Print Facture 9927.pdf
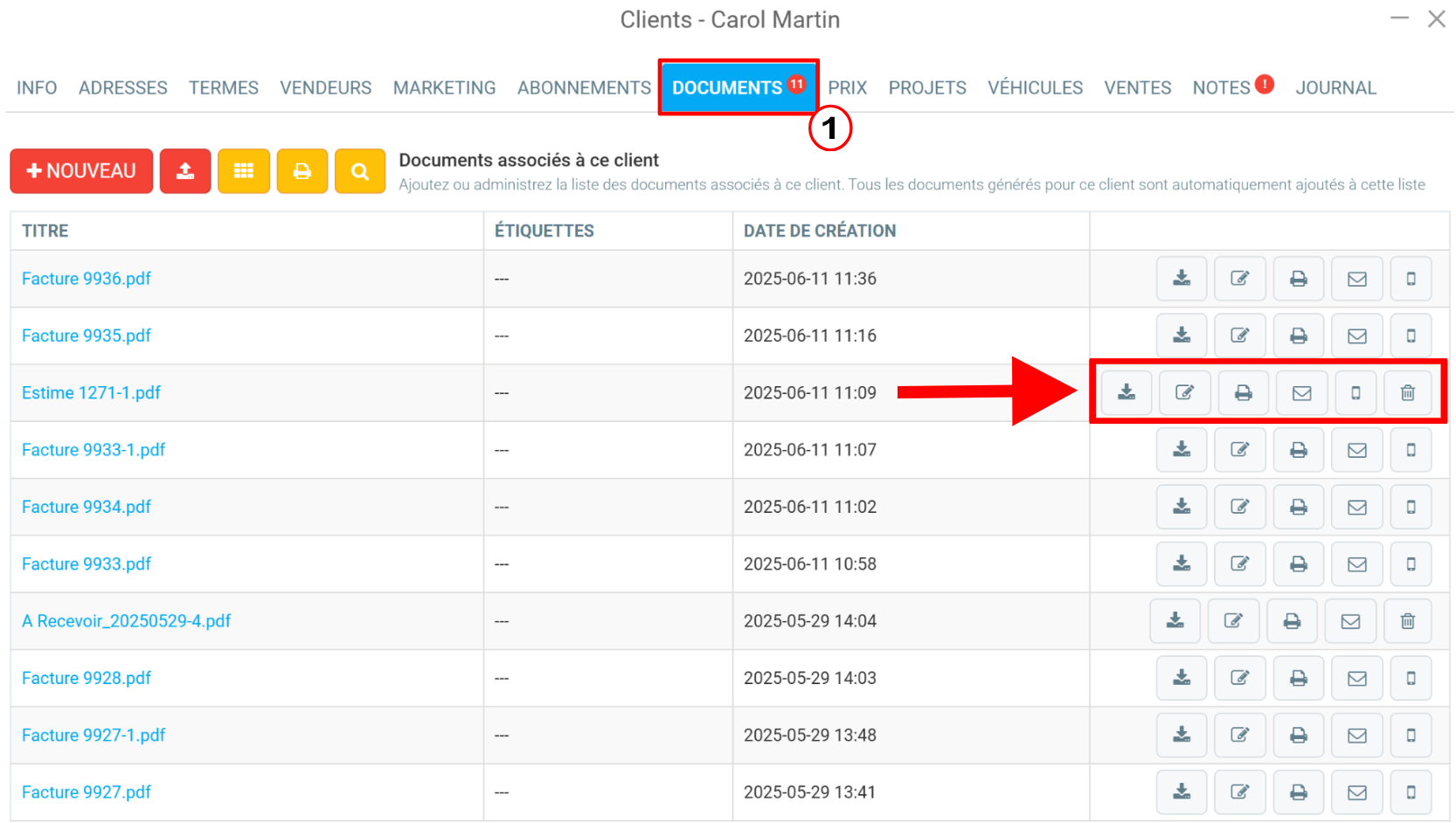Screen dimensions: 1456x823 click(x=1299, y=792)
